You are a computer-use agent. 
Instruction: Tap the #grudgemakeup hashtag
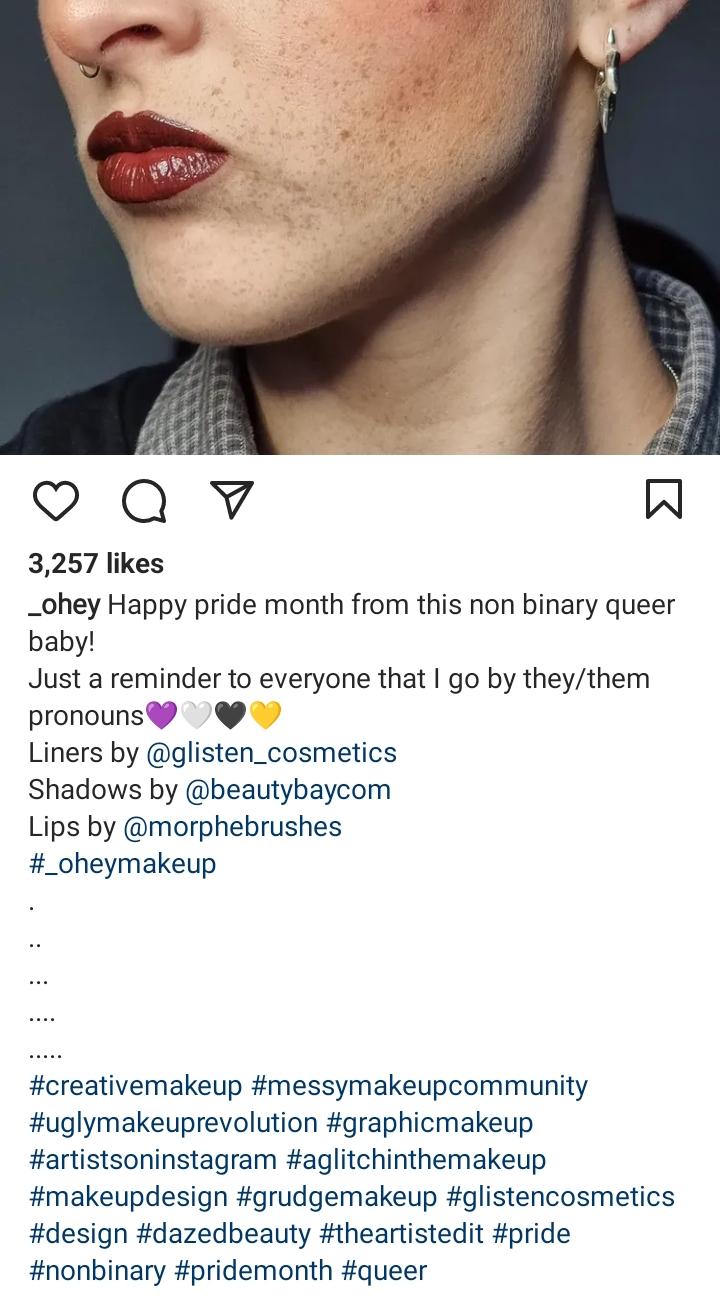pyautogui.click(x=336, y=1197)
